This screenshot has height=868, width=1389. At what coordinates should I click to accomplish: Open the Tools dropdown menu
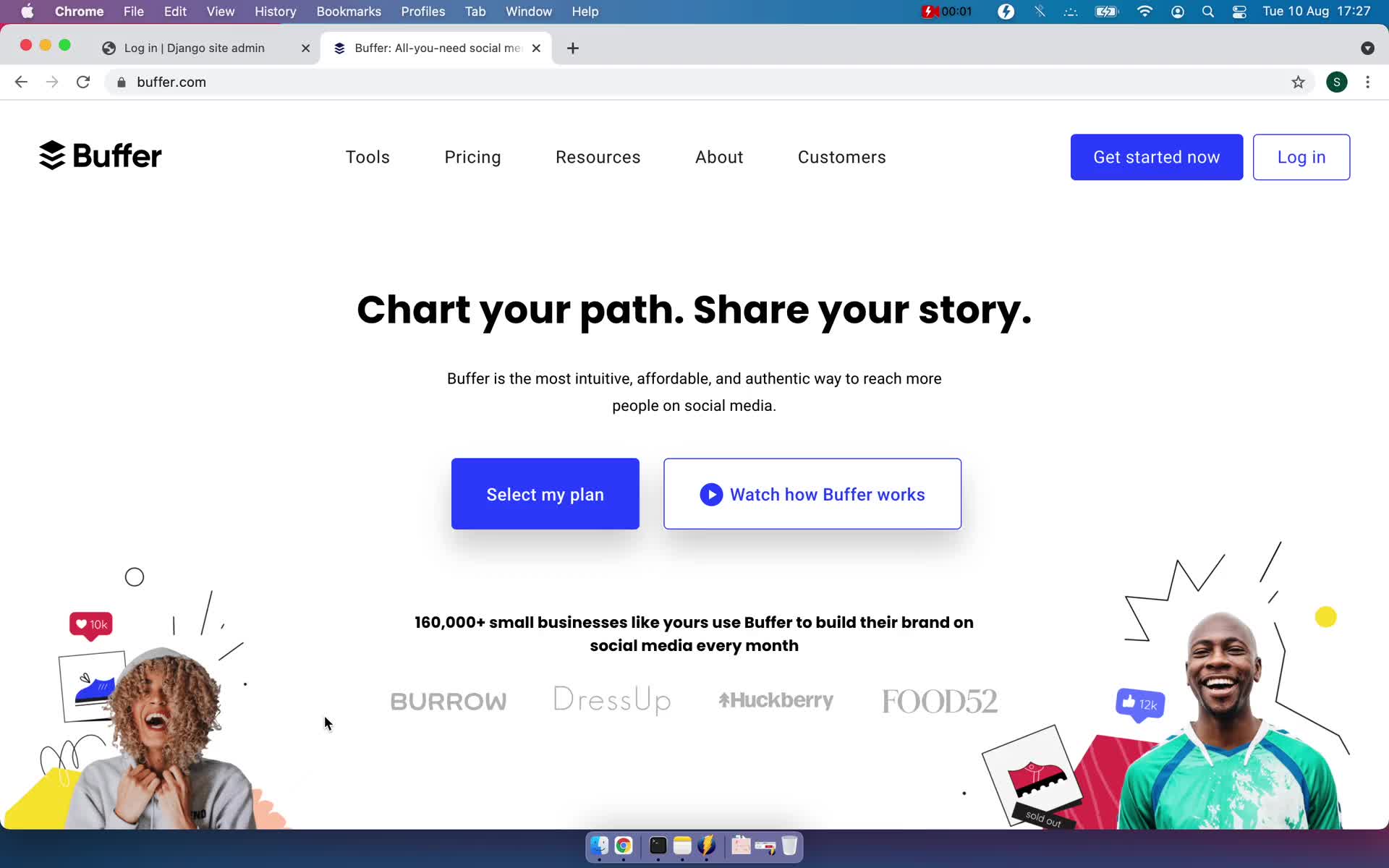click(x=367, y=157)
